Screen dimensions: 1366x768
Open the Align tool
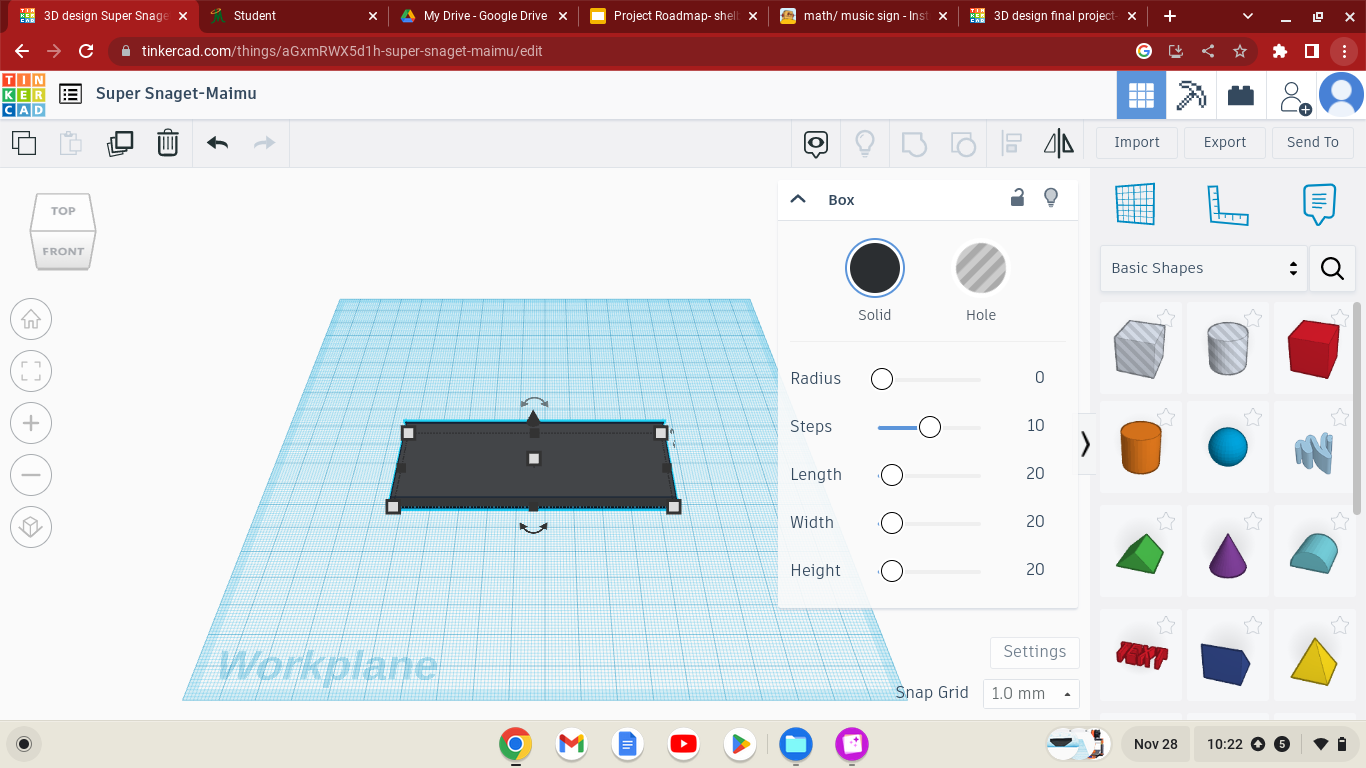pyautogui.click(x=1011, y=143)
